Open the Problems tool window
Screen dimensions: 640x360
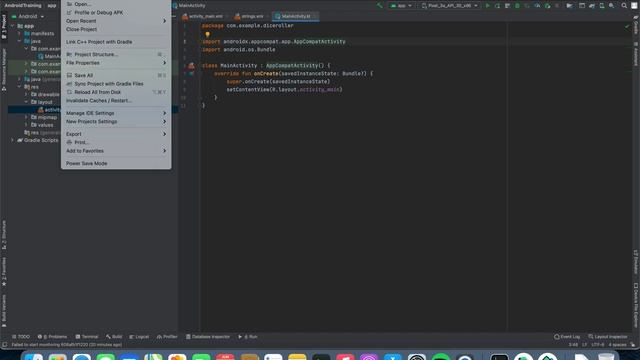52,337
